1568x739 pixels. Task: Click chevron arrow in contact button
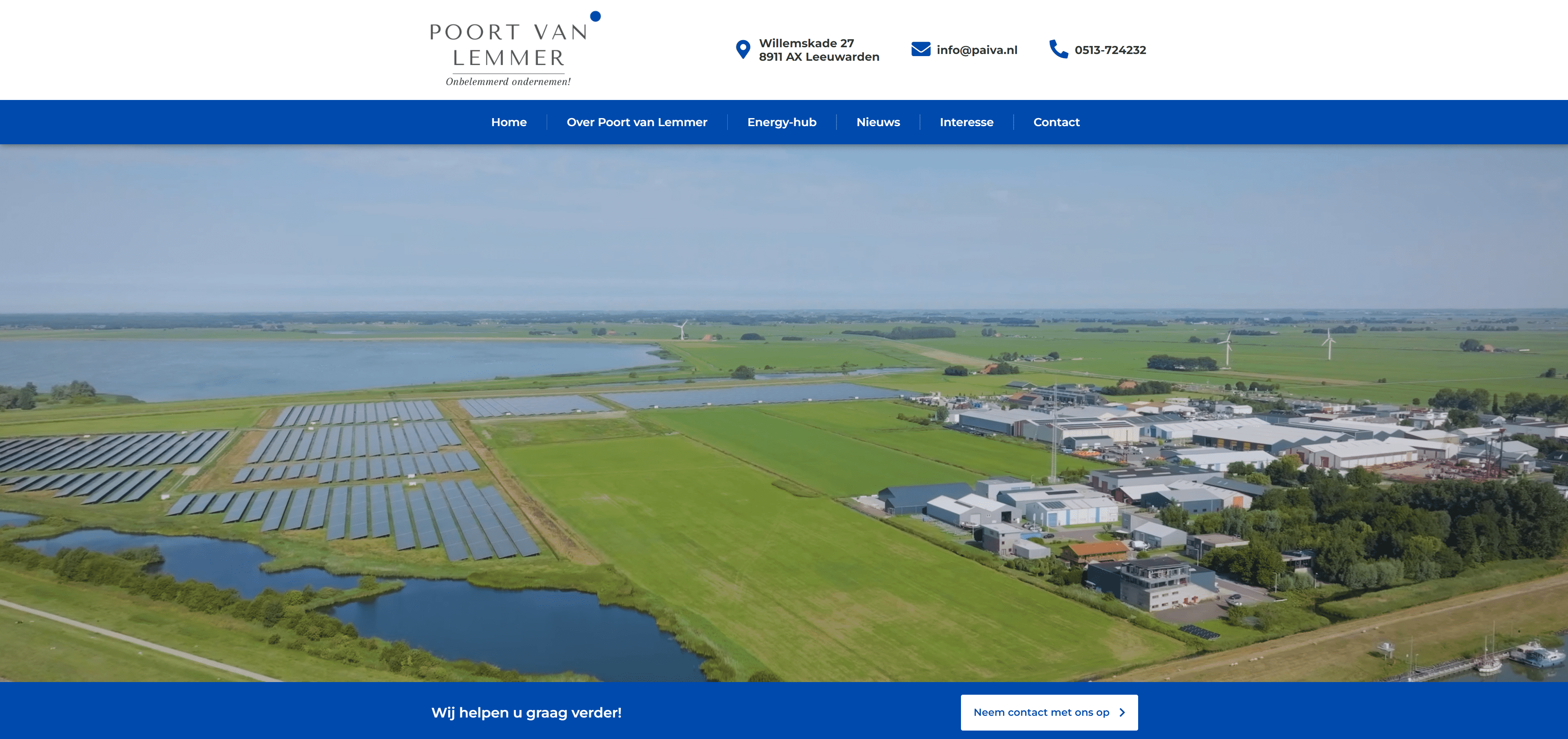(x=1122, y=712)
